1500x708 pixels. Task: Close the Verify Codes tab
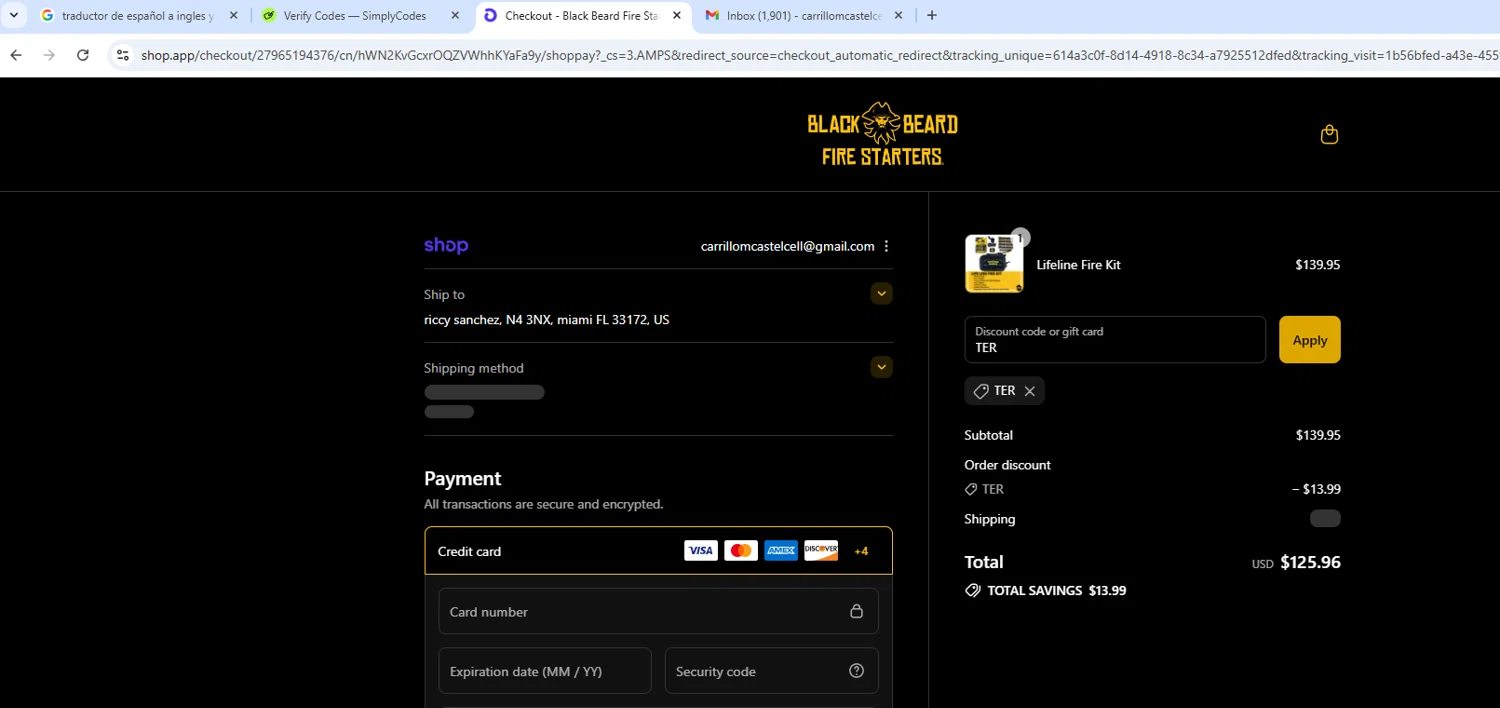pos(455,16)
